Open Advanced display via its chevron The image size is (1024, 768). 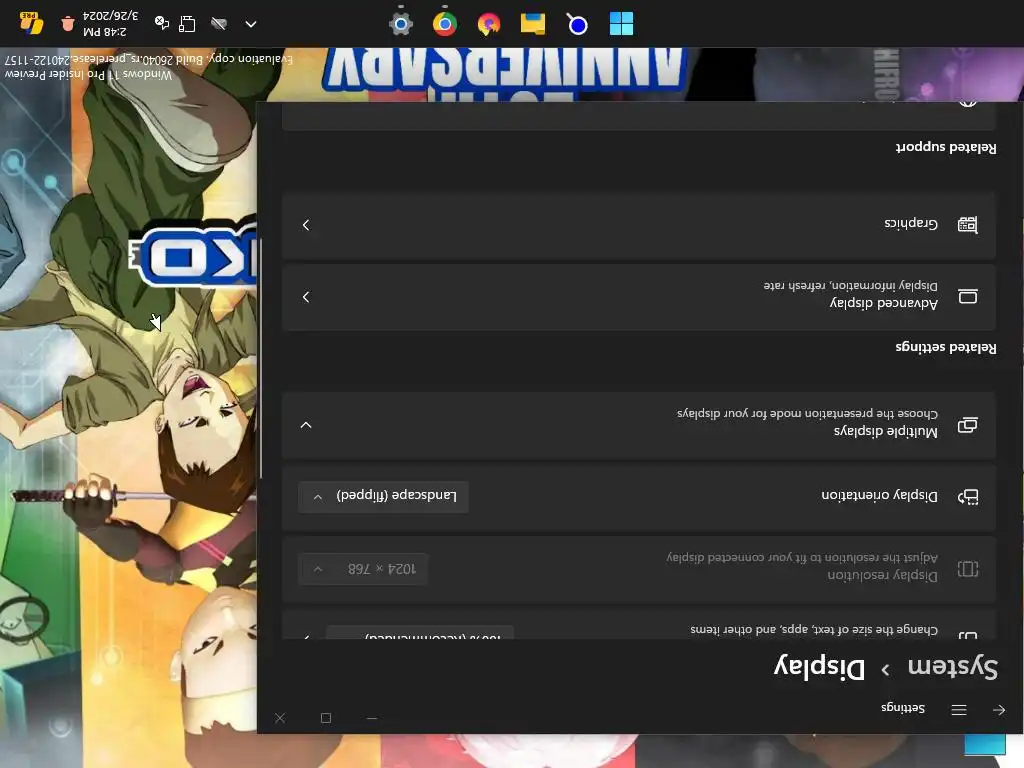click(x=306, y=297)
